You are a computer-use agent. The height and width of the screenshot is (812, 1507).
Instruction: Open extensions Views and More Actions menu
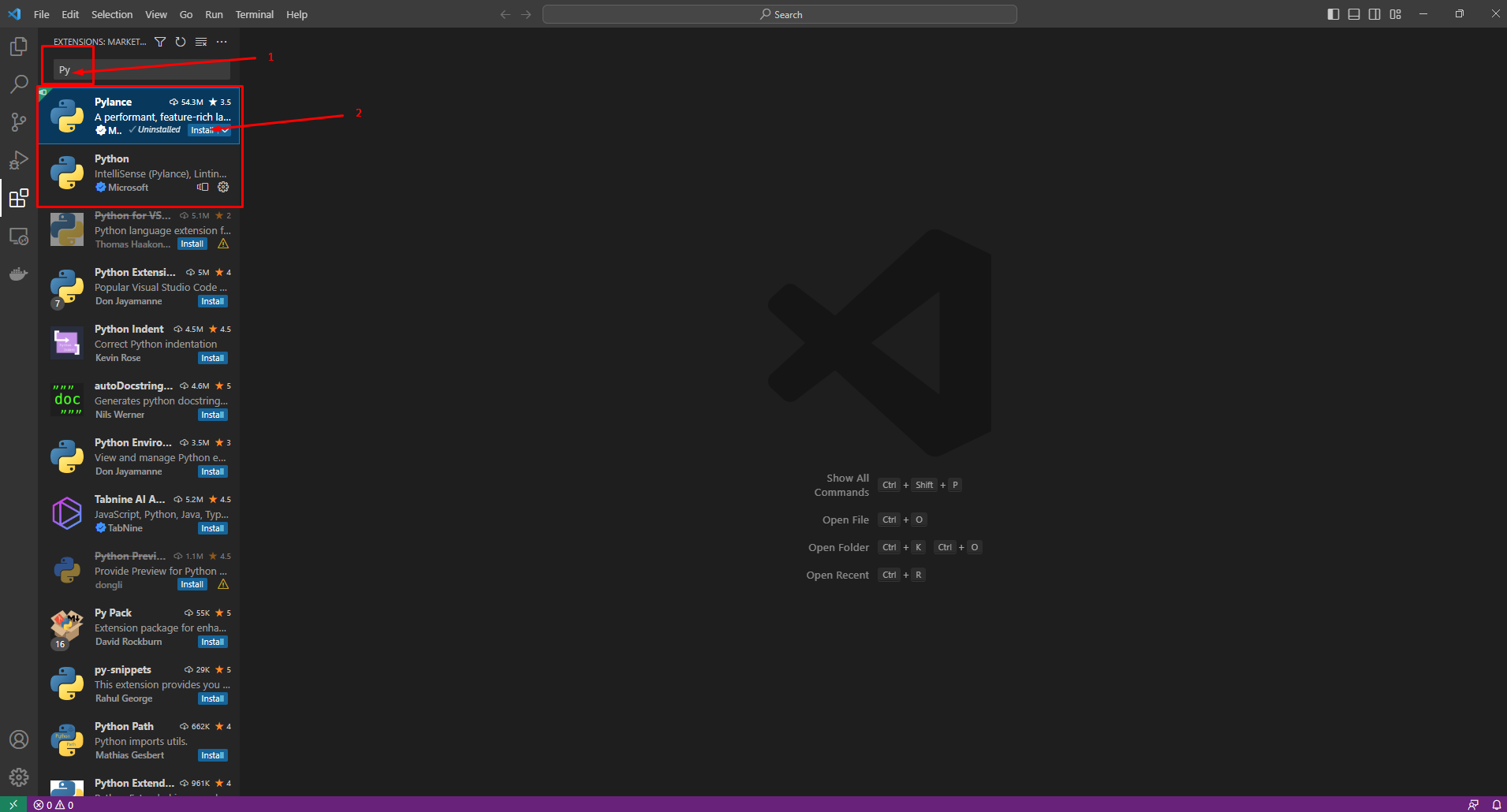(222, 42)
